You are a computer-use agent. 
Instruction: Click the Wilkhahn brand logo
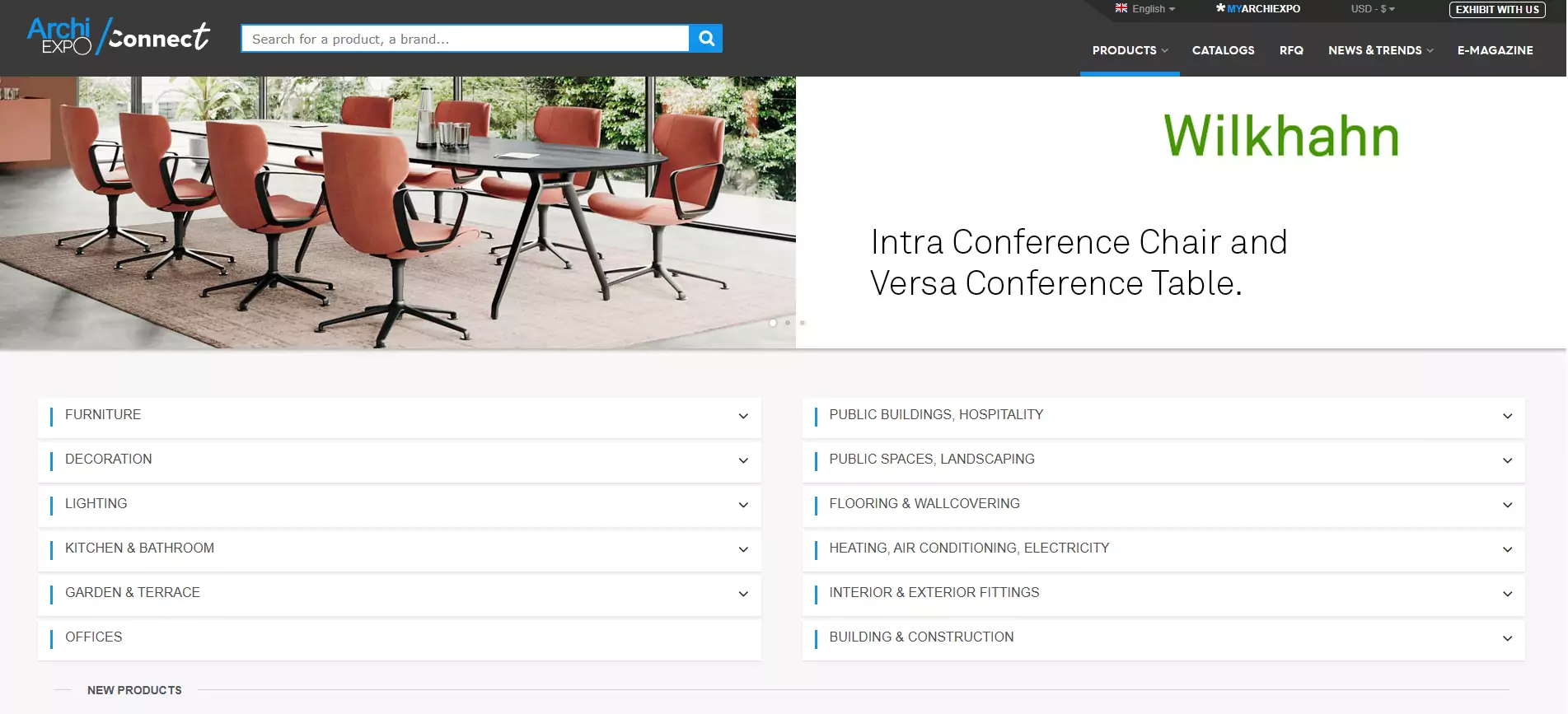pos(1281,135)
